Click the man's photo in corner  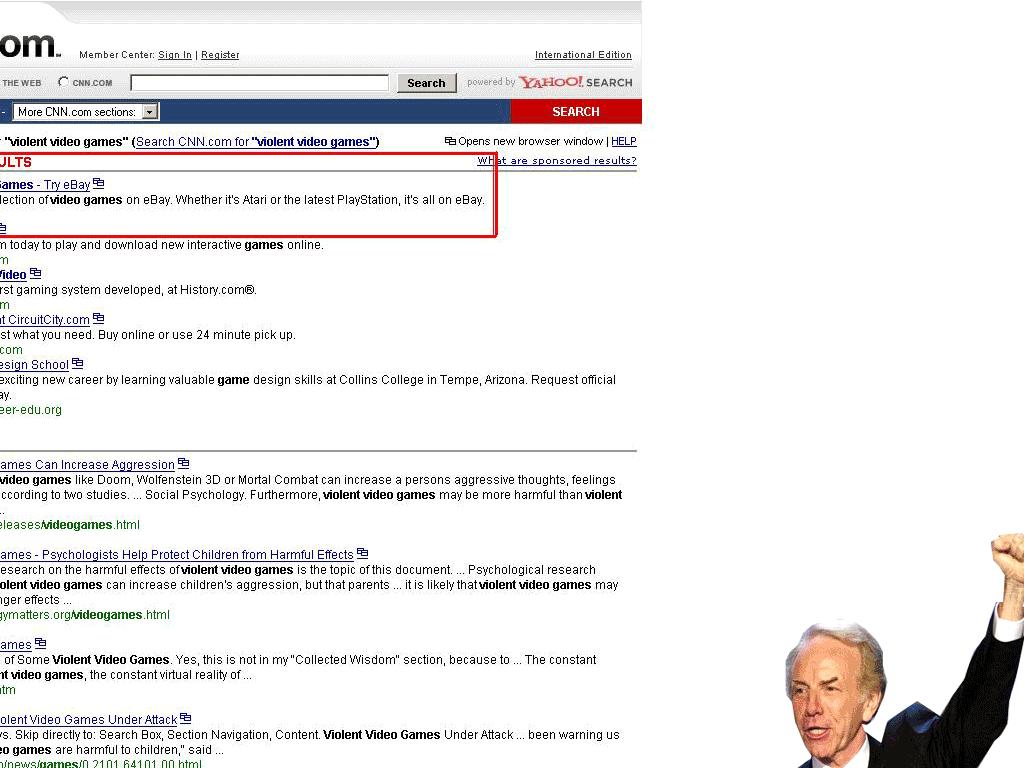click(904, 651)
